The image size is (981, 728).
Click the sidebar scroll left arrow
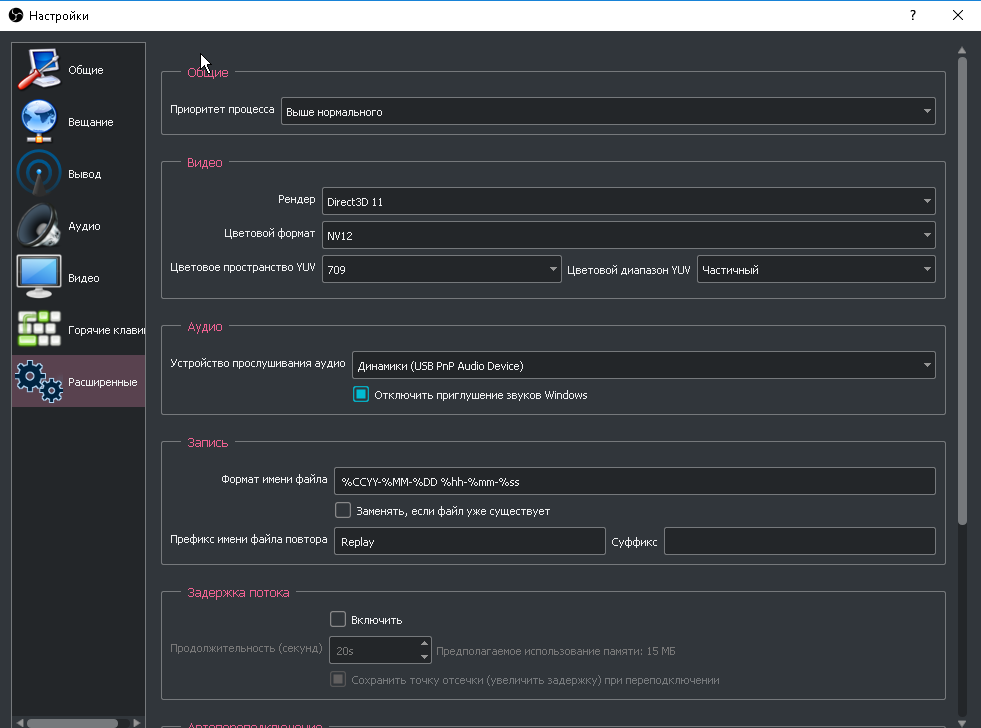coord(20,723)
